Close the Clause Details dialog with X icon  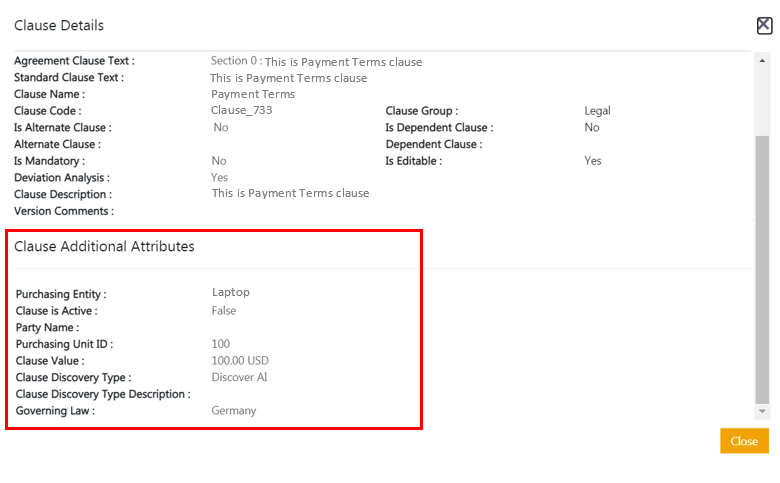coord(764,27)
